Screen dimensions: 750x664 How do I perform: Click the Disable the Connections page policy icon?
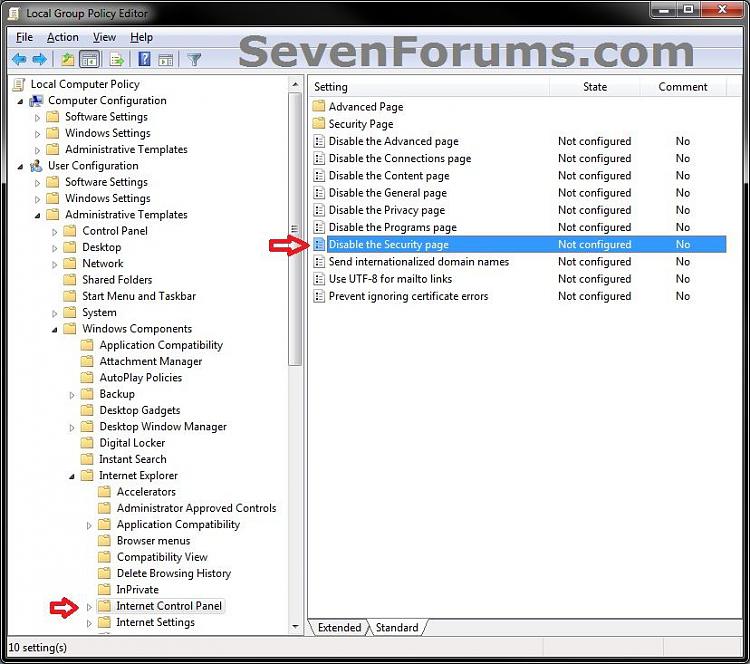[x=319, y=158]
